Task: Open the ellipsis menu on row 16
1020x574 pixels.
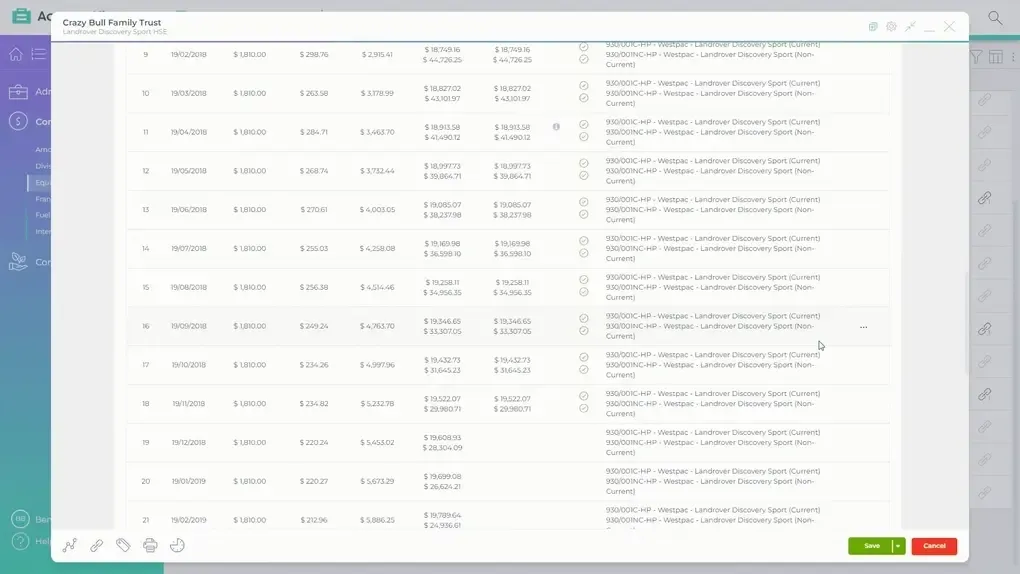Action: pyautogui.click(x=863, y=327)
